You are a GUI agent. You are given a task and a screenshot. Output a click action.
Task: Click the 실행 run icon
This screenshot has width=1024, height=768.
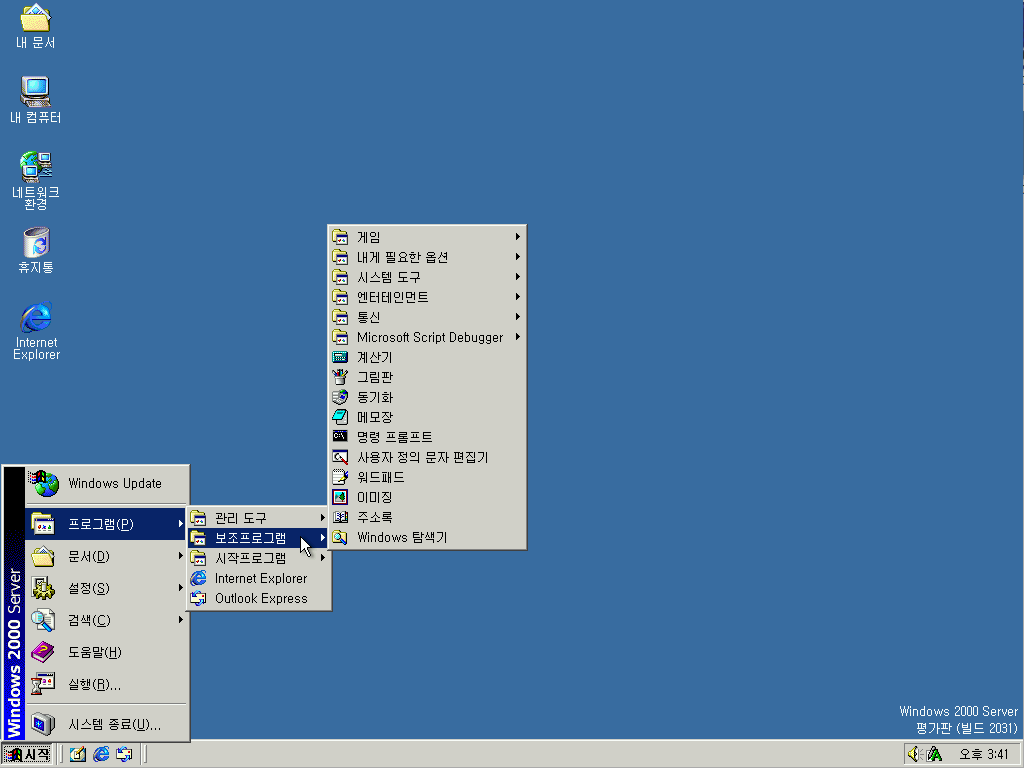[x=43, y=684]
